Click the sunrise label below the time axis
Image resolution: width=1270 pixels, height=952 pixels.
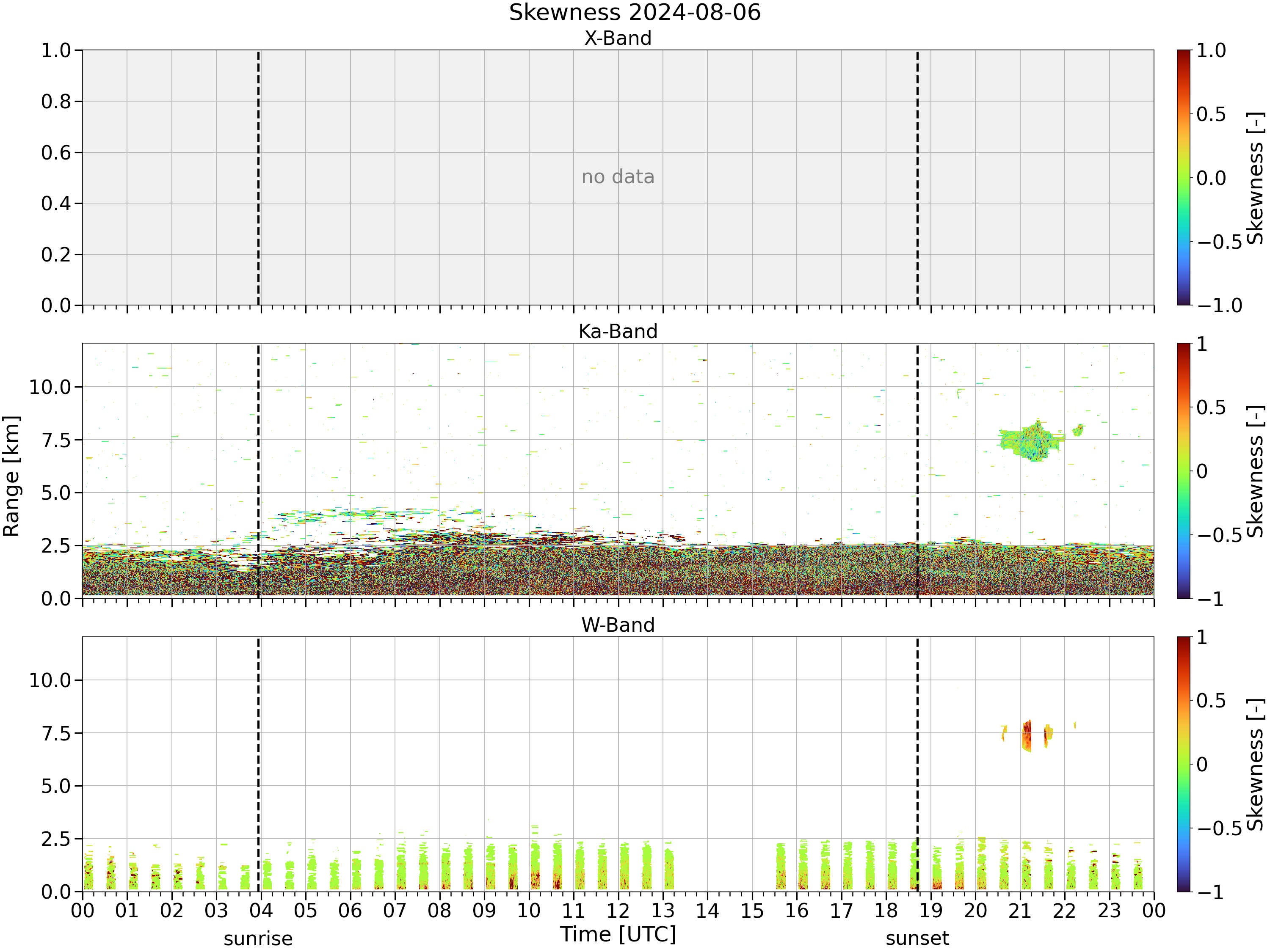point(258,938)
